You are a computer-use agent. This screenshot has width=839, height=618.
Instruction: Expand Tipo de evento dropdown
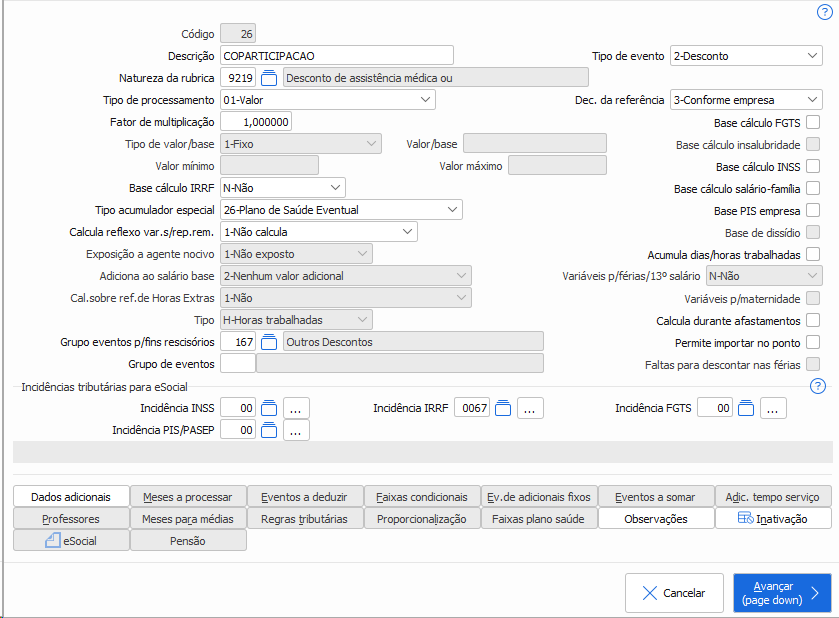[x=746, y=56]
